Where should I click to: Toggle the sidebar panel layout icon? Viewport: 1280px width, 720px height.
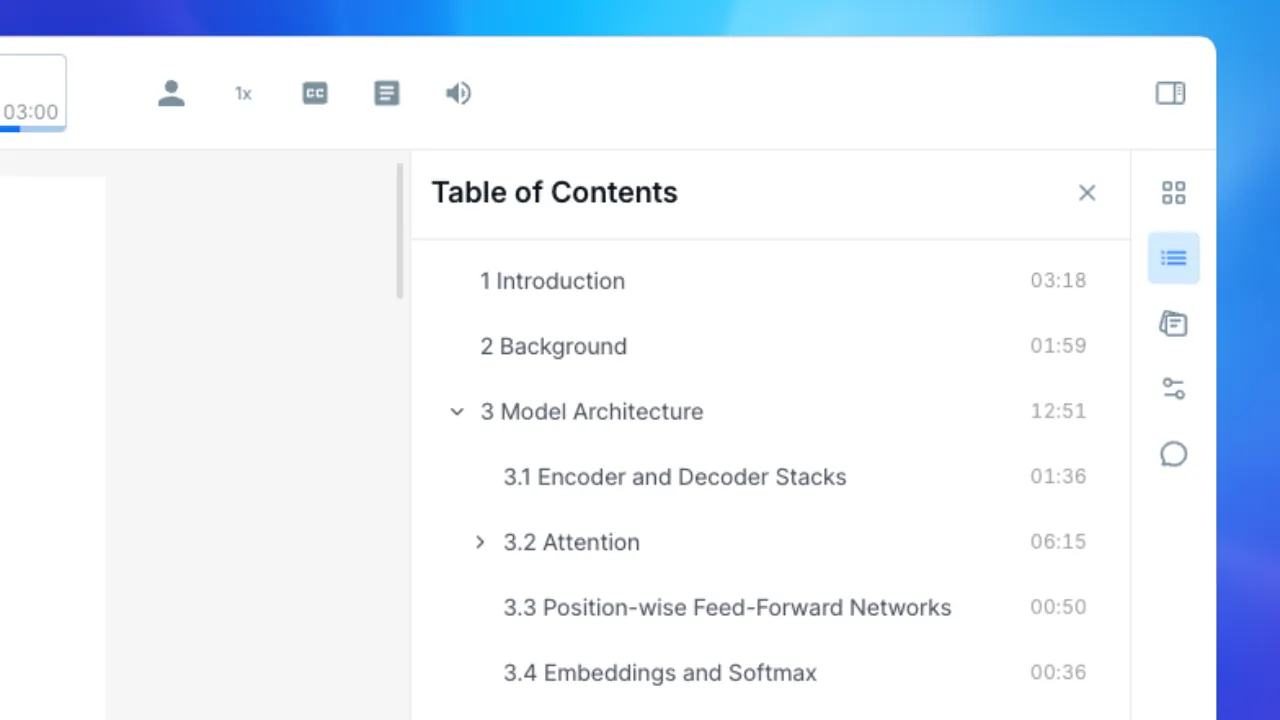click(x=1170, y=93)
